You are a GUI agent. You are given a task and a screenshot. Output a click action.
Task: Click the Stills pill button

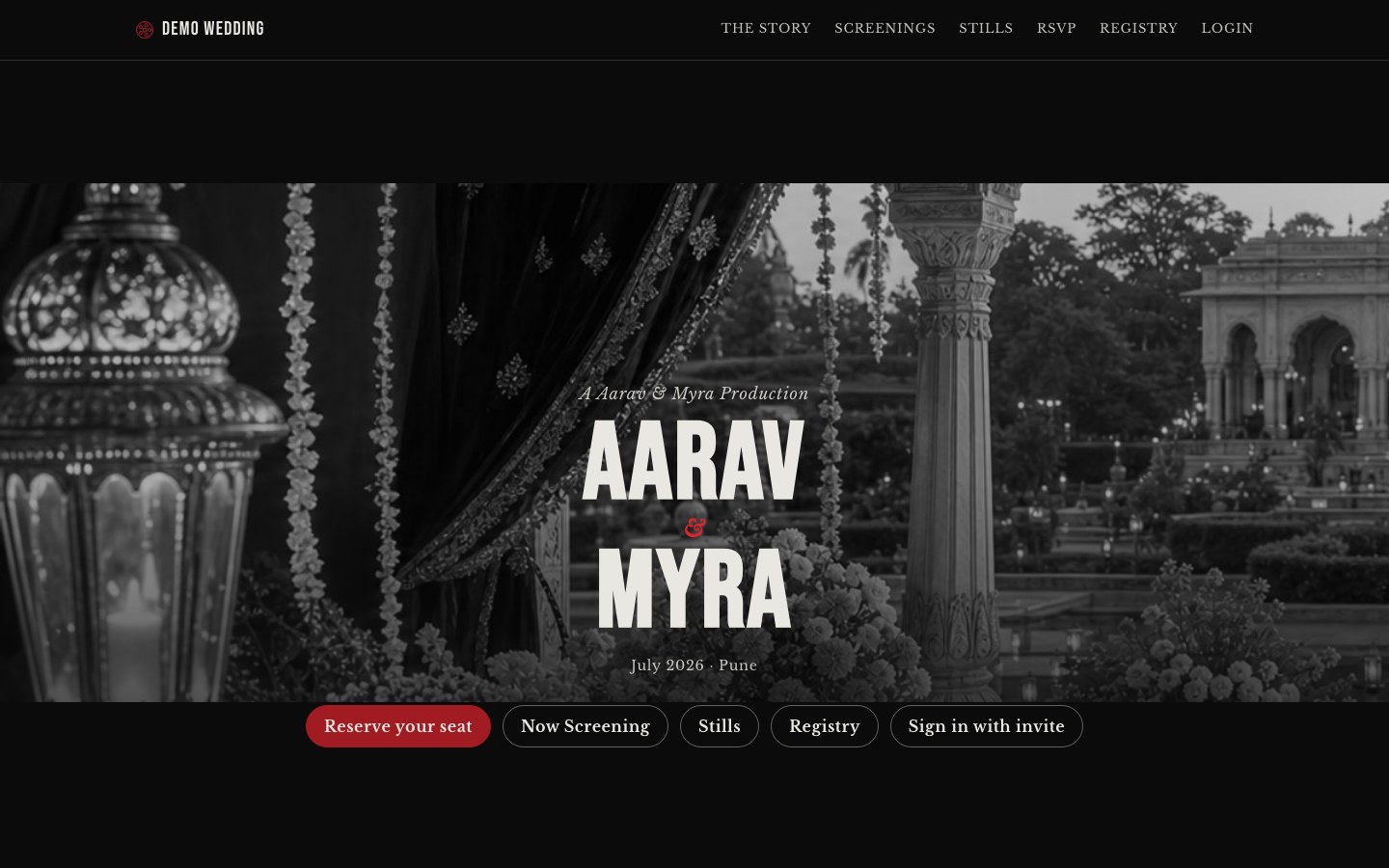point(720,726)
